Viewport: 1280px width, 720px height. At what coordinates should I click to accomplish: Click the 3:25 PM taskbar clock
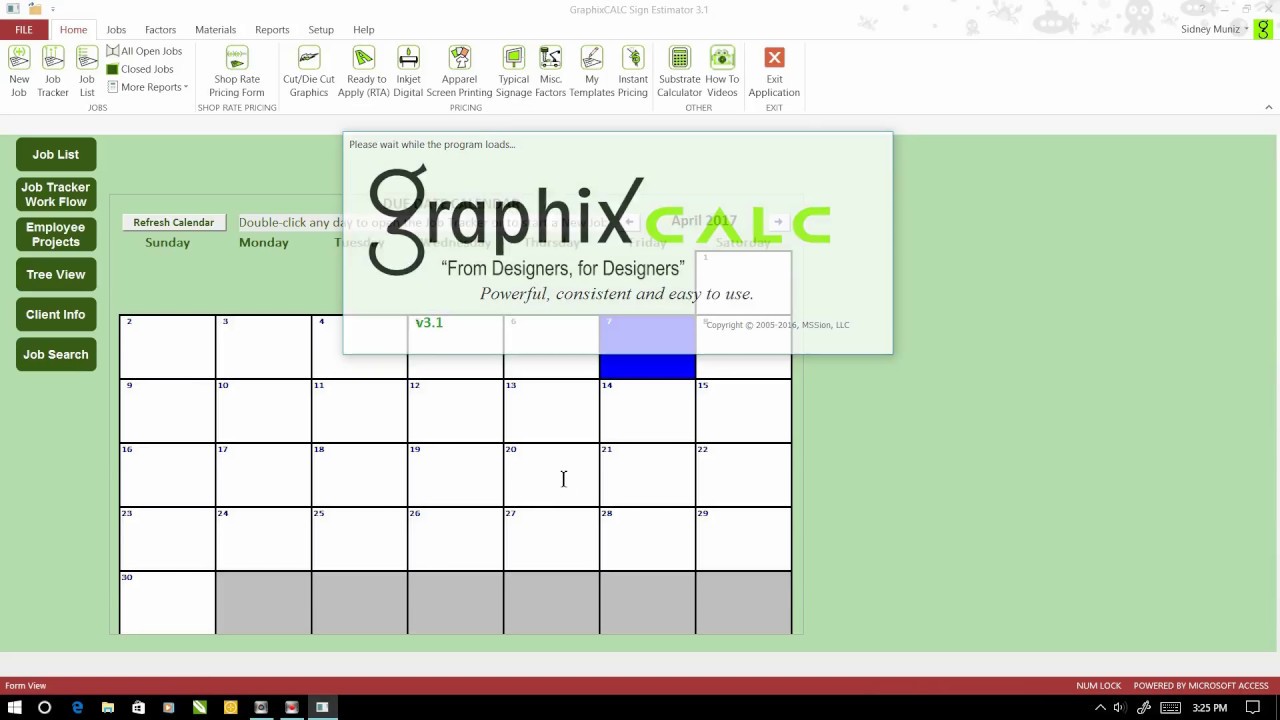[x=1210, y=708]
